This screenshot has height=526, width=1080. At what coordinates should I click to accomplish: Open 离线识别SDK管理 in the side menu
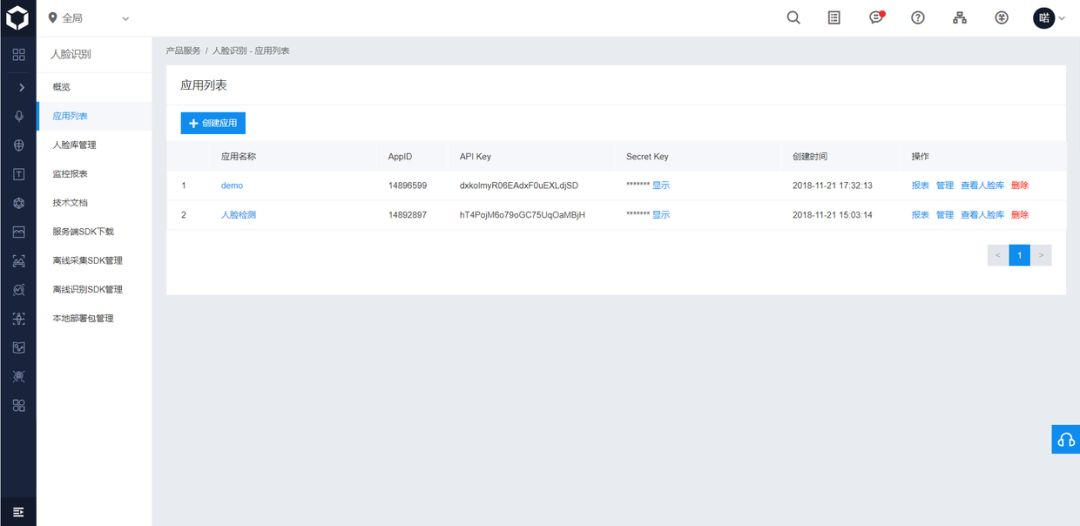point(94,290)
